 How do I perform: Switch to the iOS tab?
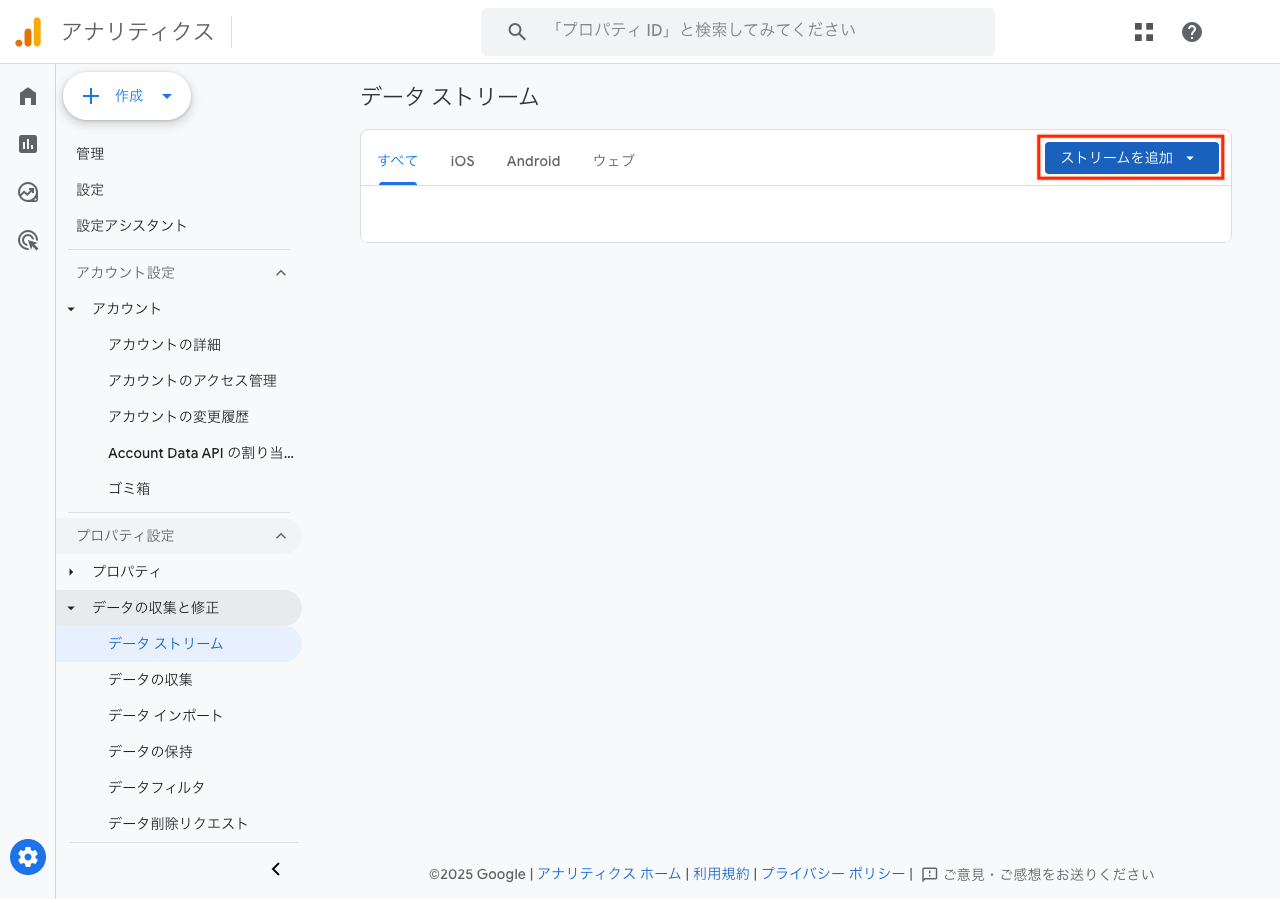[x=461, y=160]
